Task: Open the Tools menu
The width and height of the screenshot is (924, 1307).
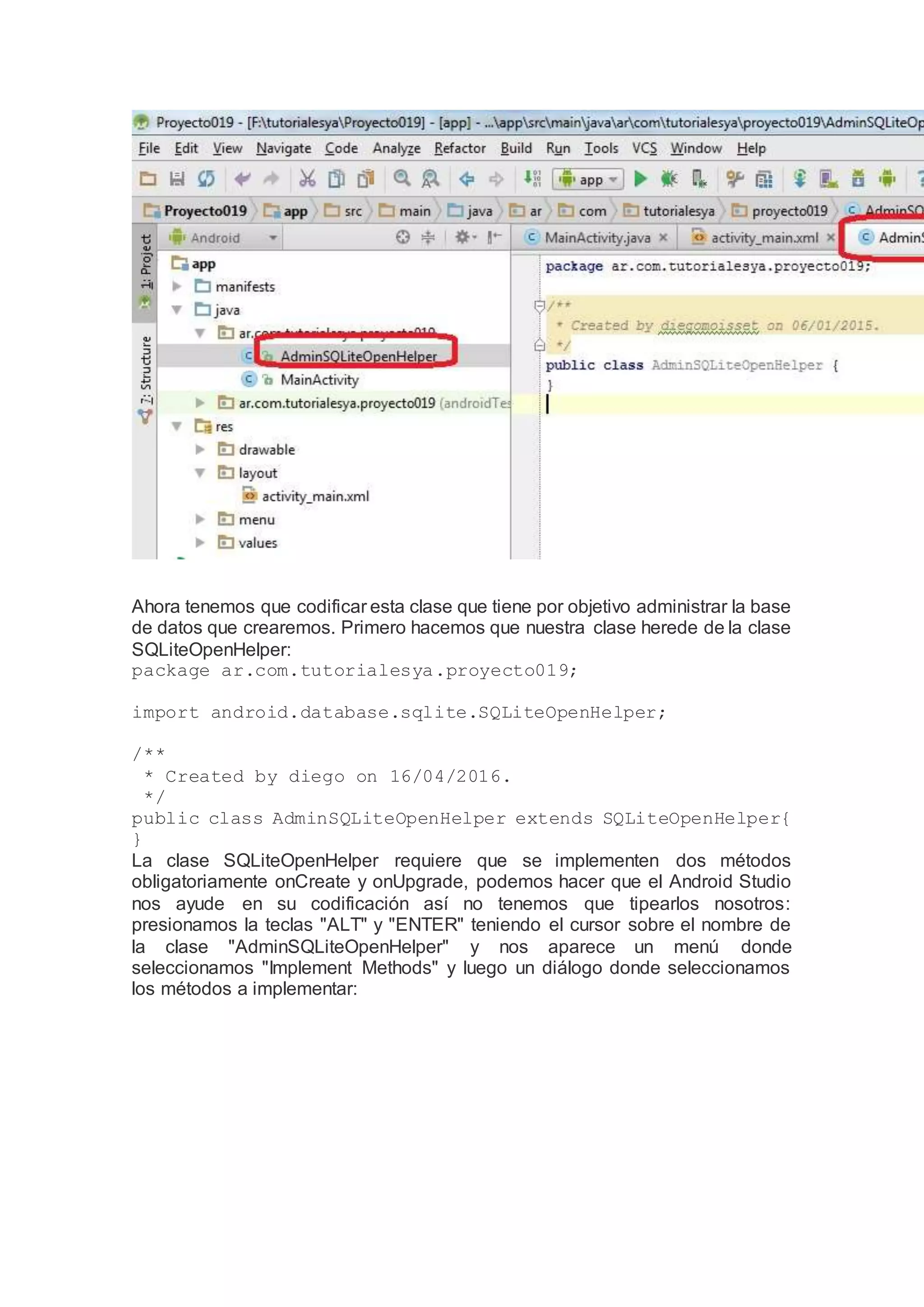Action: coord(601,148)
